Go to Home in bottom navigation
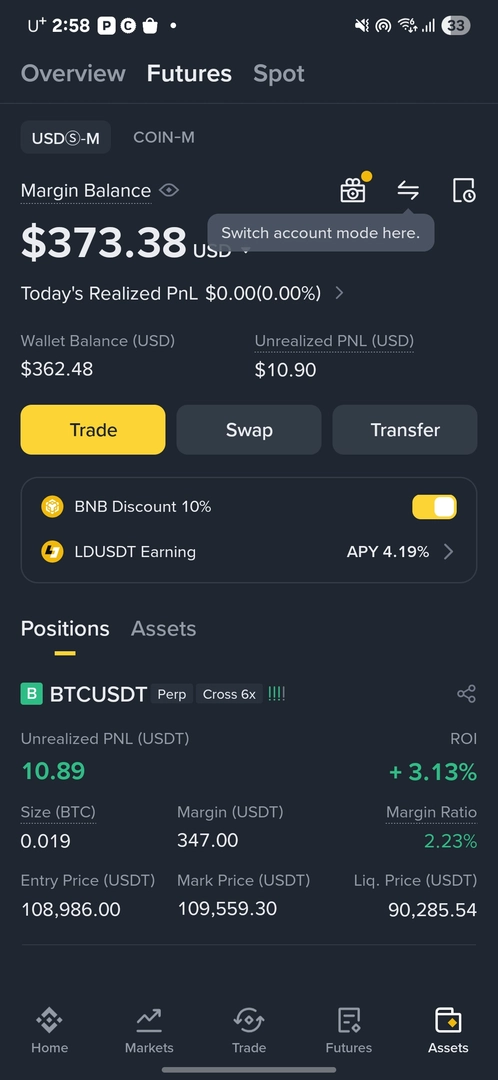This screenshot has width=498, height=1080. tap(50, 1030)
